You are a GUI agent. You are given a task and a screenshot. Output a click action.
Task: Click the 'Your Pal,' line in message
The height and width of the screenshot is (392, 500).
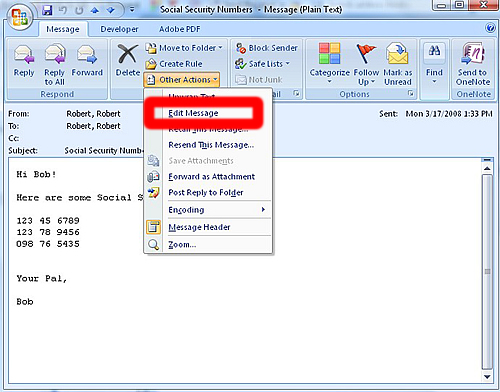(x=42, y=279)
